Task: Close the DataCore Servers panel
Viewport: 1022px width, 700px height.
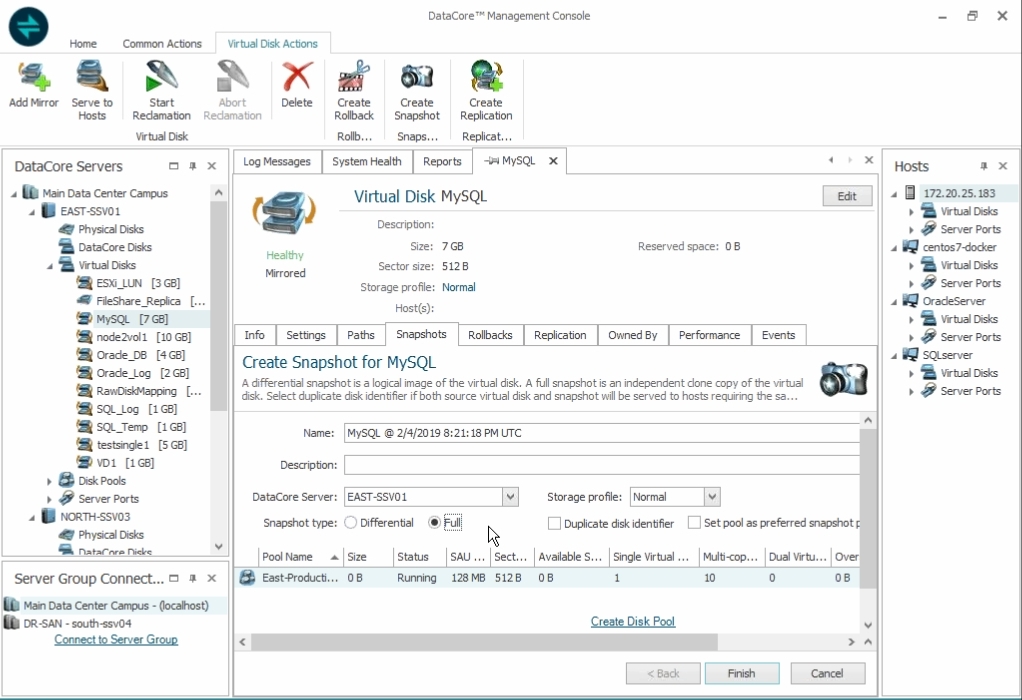Action: 212,166
